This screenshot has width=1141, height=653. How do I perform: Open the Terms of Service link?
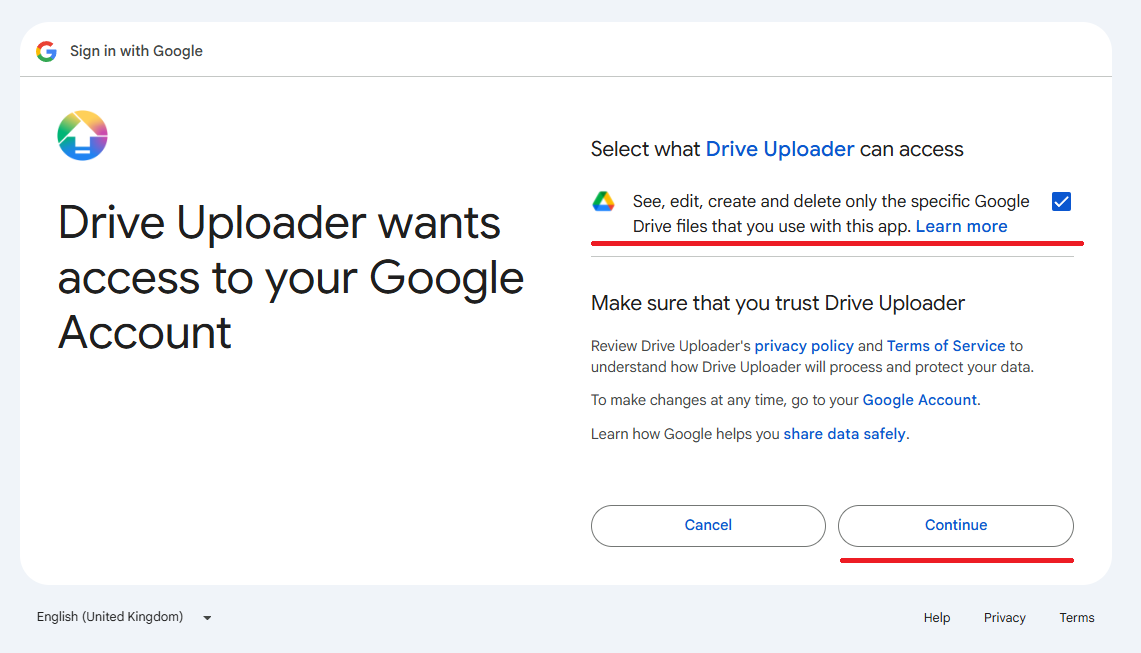click(945, 346)
